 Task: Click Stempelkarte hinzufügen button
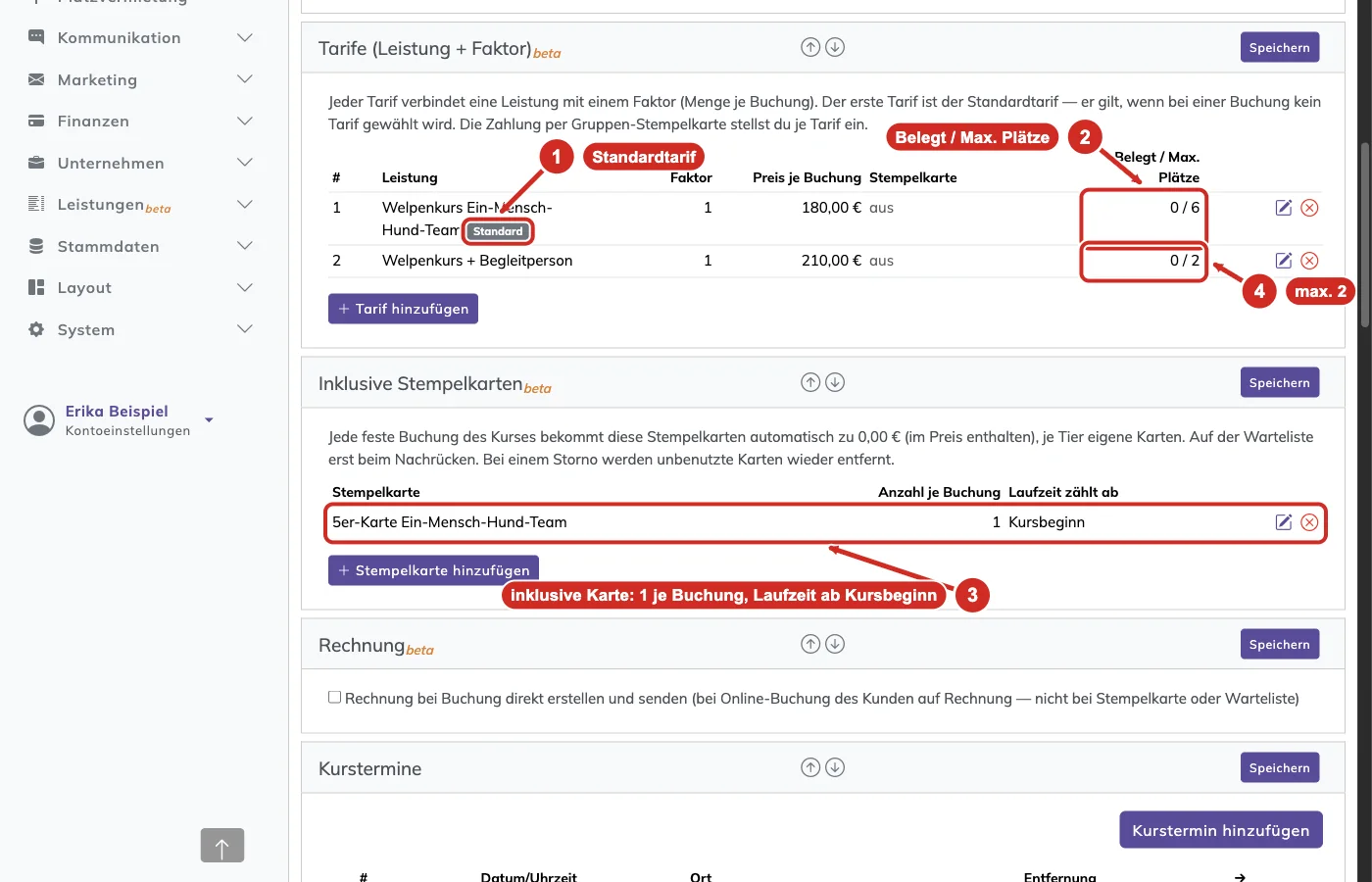pyautogui.click(x=433, y=570)
